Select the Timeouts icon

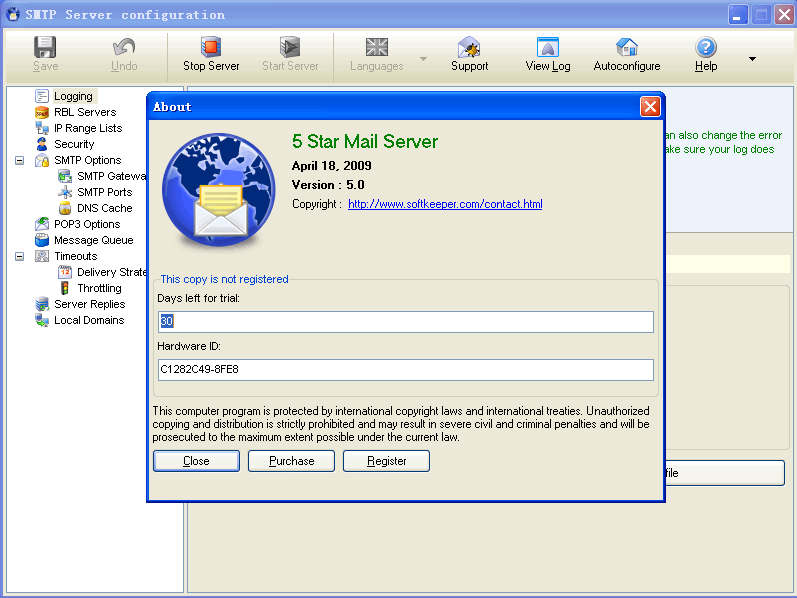coord(42,256)
